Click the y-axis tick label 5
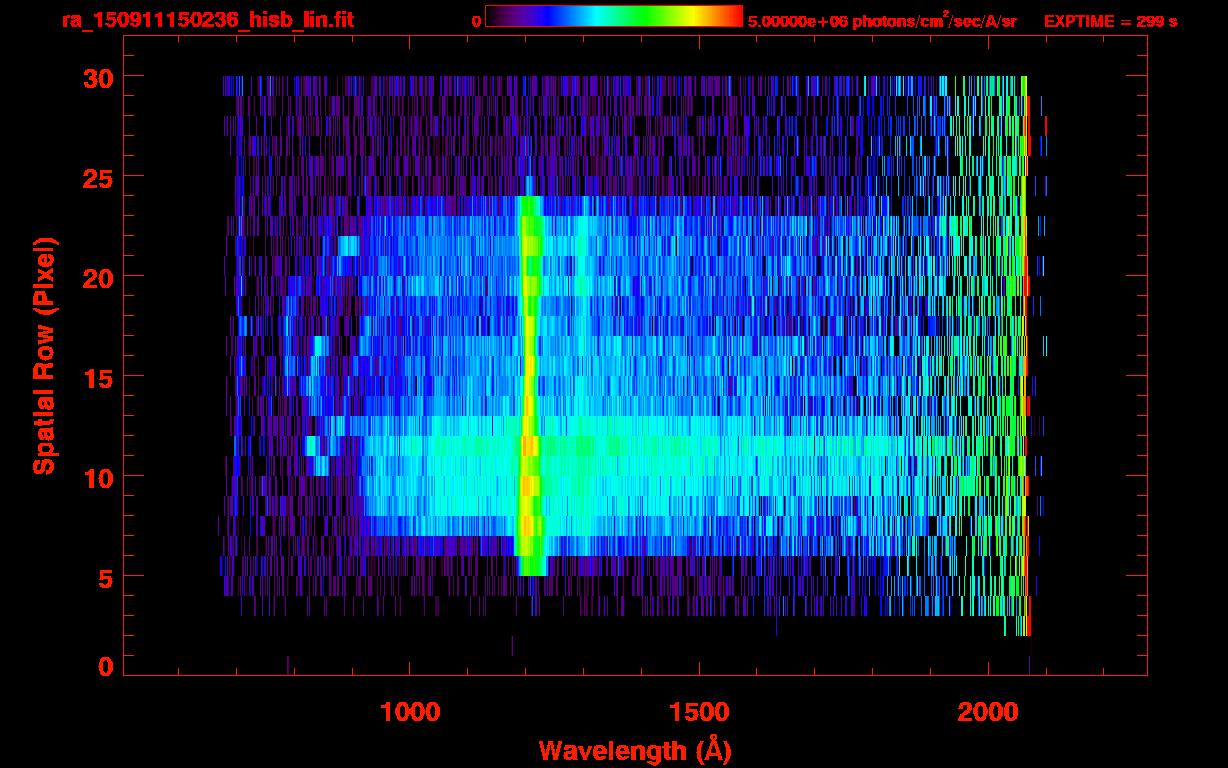The height and width of the screenshot is (768, 1228). point(104,577)
